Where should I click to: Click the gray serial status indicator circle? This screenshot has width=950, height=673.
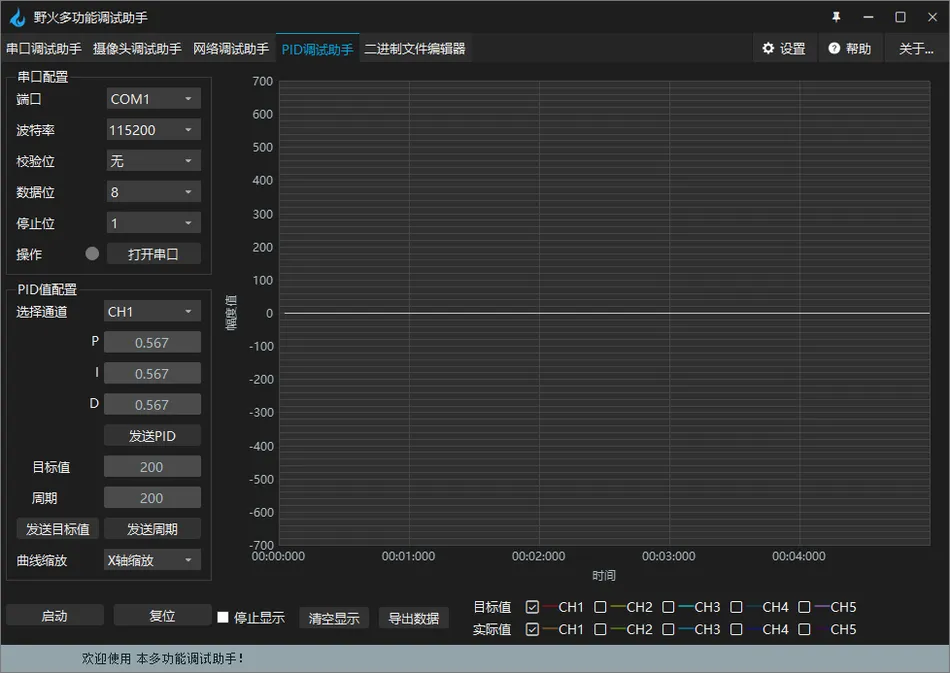point(92,254)
